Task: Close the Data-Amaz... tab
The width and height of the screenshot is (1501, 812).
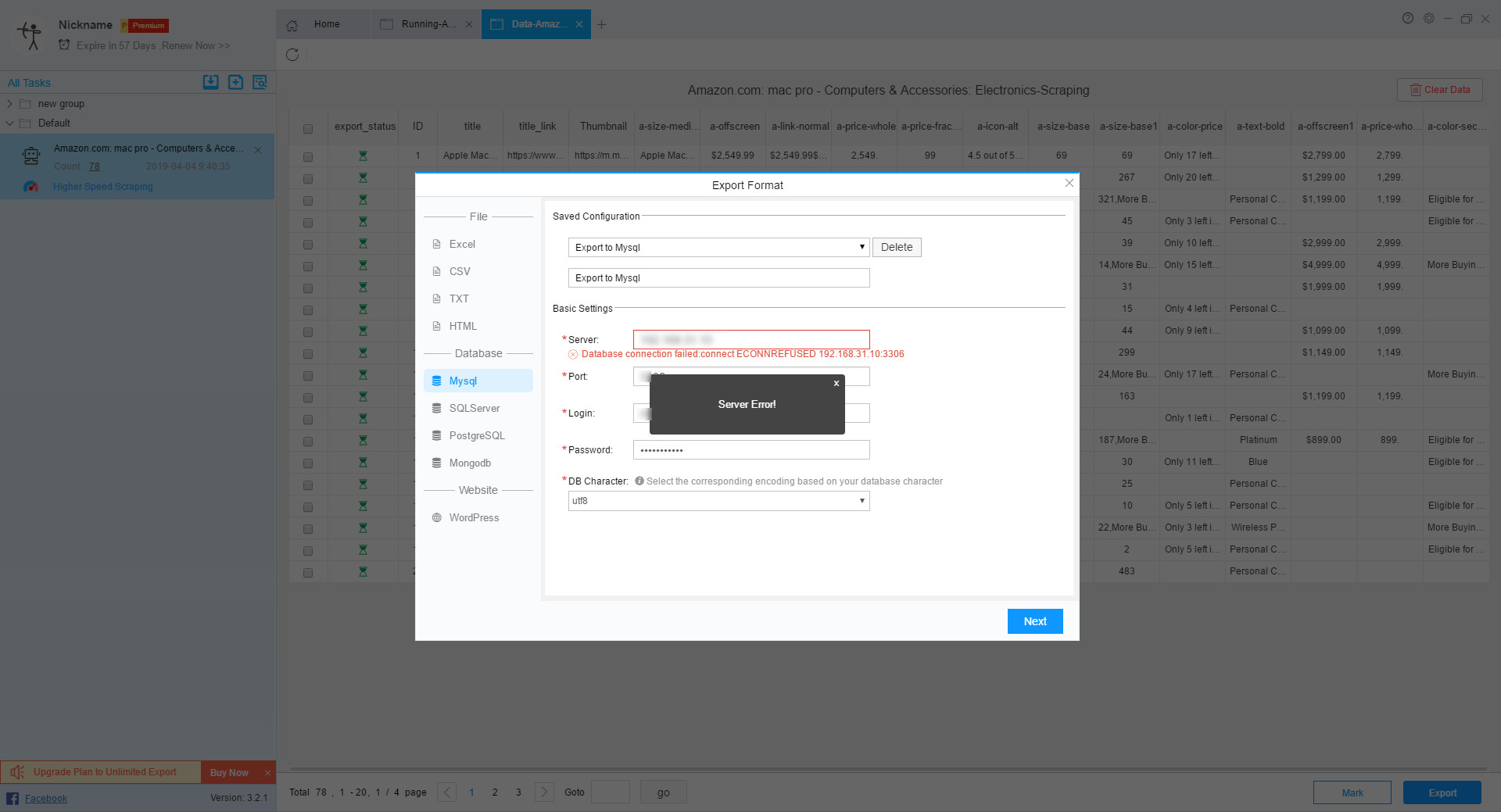Action: click(579, 24)
